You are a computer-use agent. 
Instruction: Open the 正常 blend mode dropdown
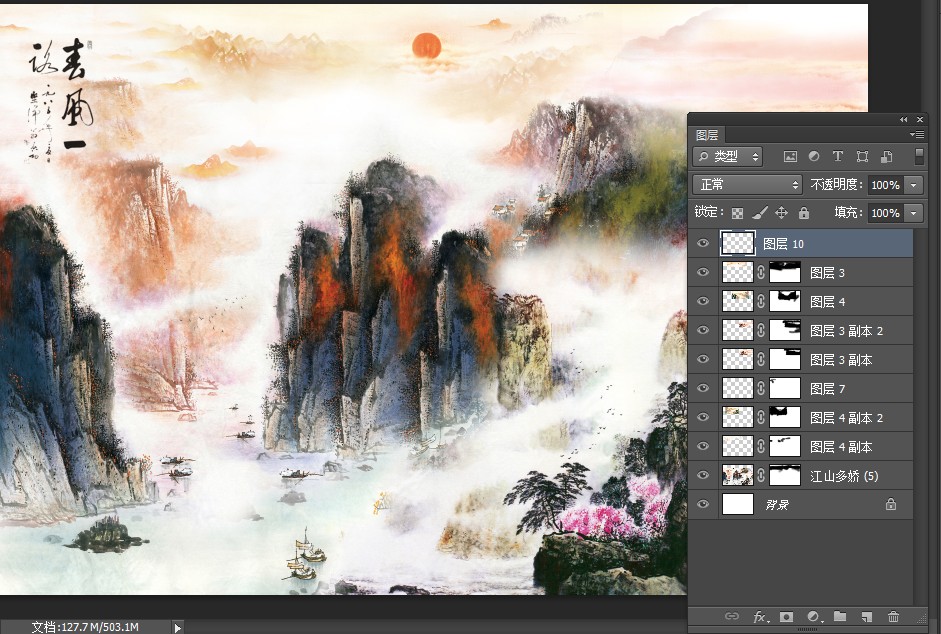coord(748,184)
